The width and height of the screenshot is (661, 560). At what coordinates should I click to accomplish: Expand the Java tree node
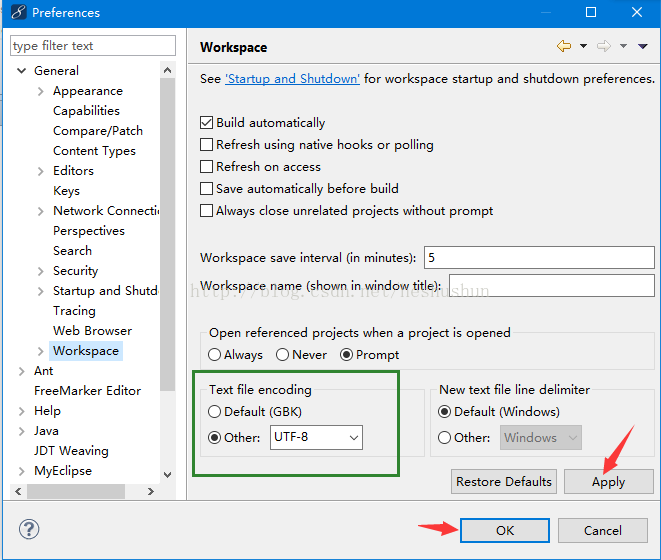point(21,431)
